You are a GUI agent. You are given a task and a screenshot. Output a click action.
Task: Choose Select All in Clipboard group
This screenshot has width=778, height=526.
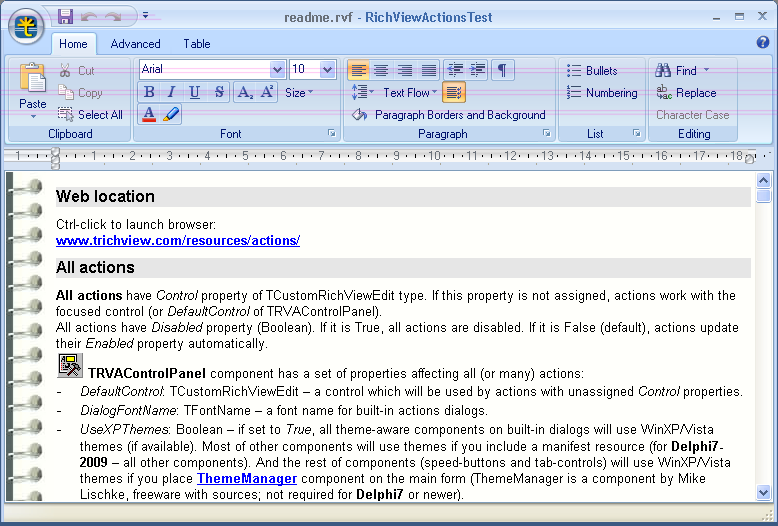point(90,115)
